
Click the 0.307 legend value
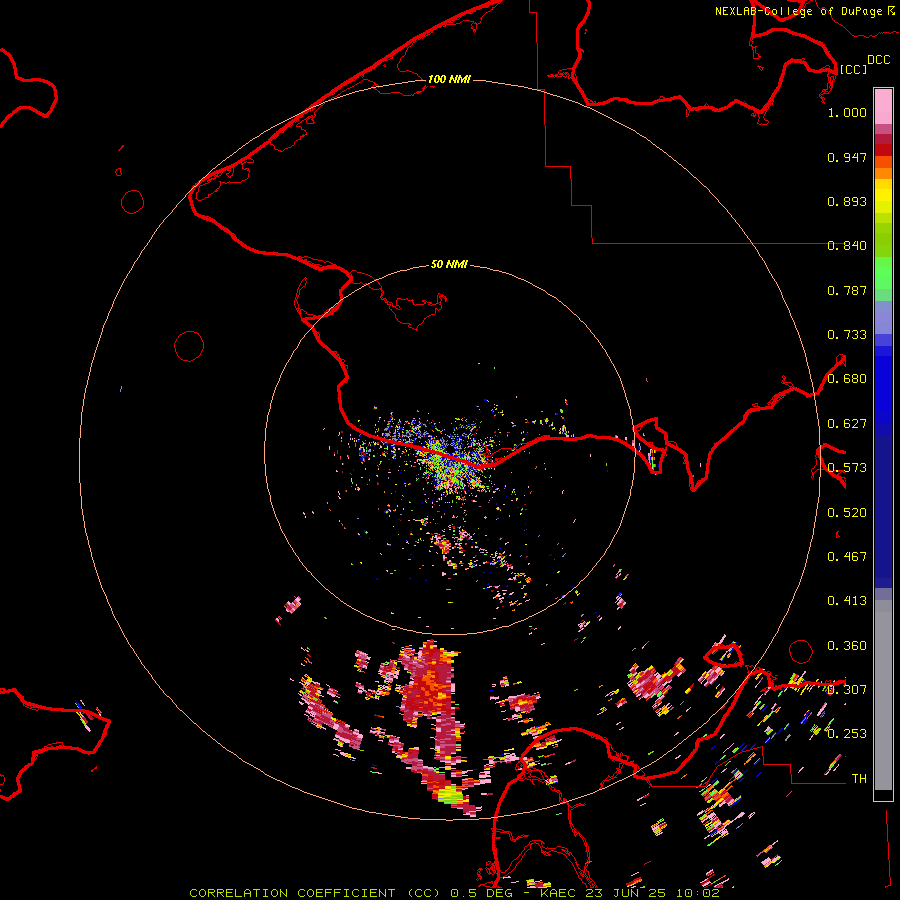(847, 690)
